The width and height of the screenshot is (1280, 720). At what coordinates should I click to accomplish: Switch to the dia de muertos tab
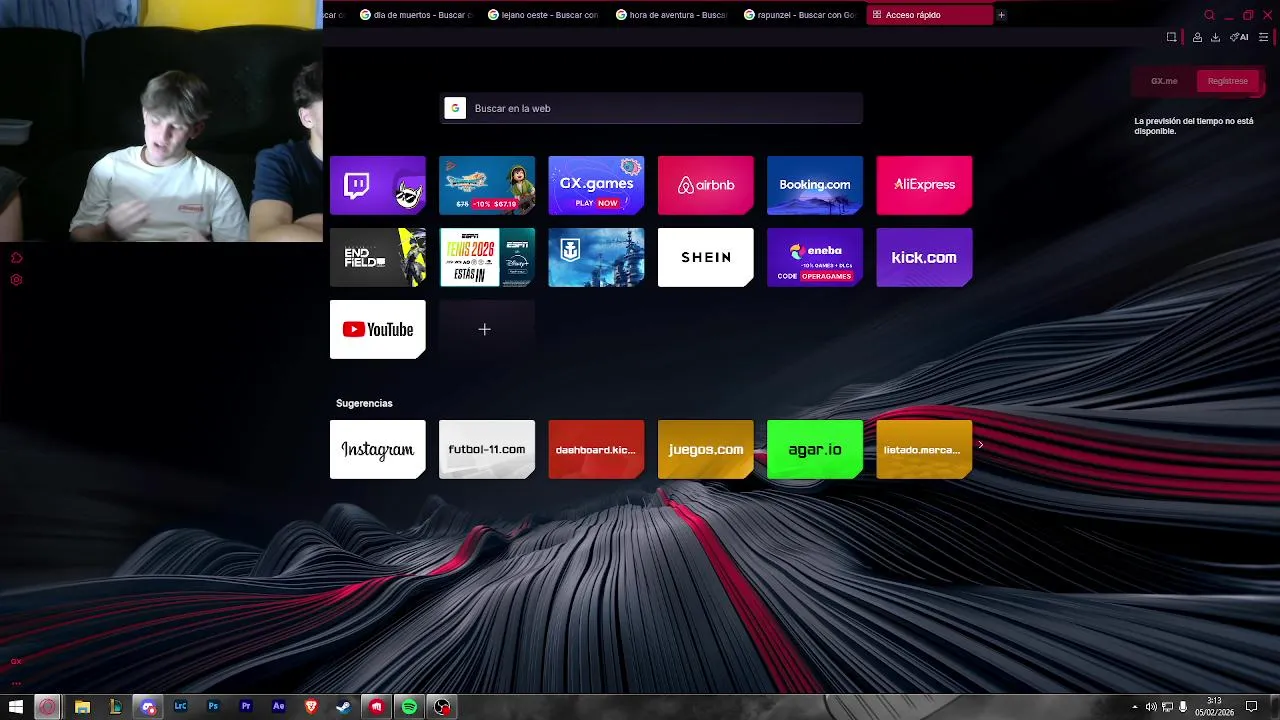[415, 15]
